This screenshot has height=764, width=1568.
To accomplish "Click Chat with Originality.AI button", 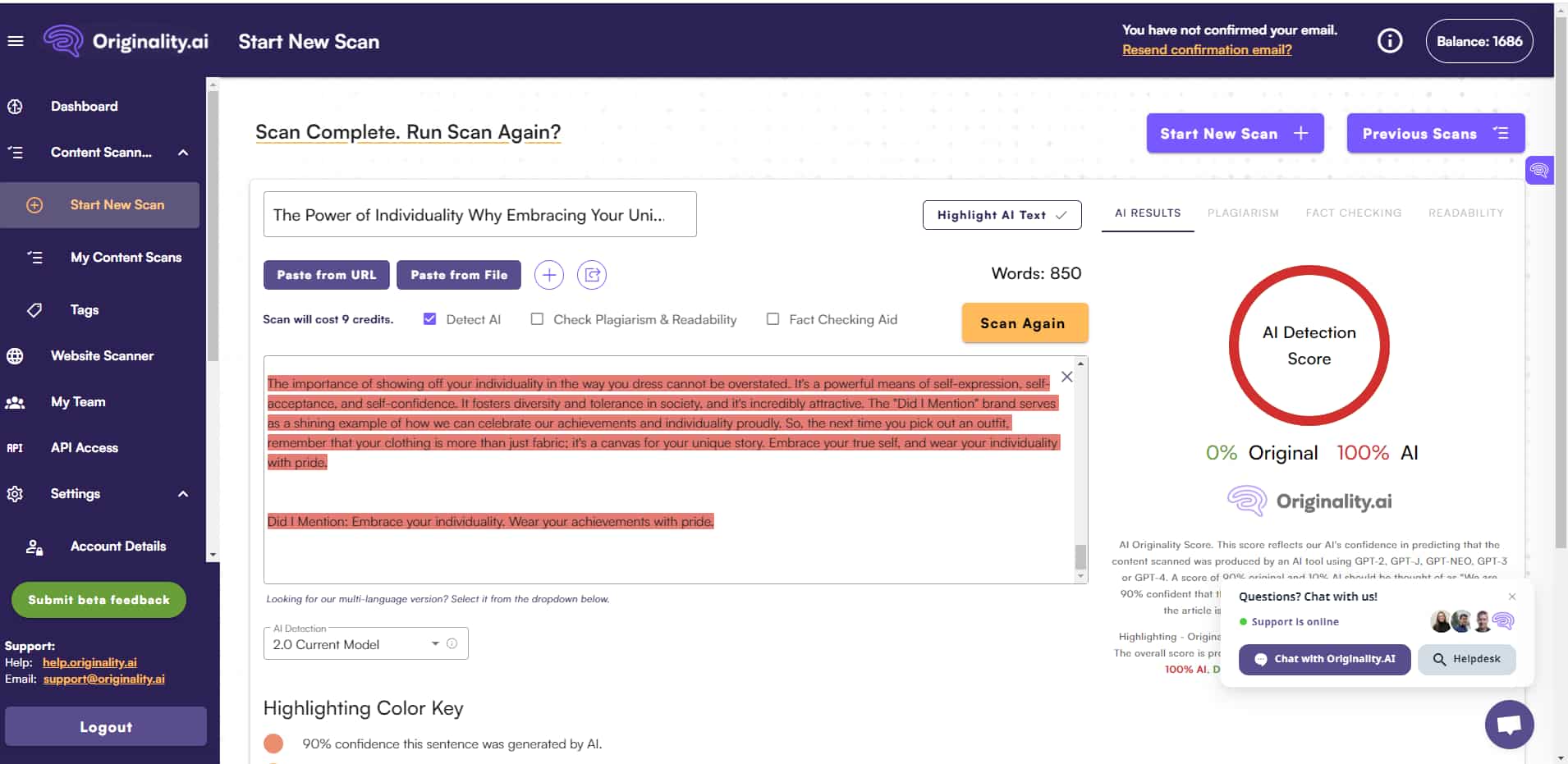I will point(1324,659).
